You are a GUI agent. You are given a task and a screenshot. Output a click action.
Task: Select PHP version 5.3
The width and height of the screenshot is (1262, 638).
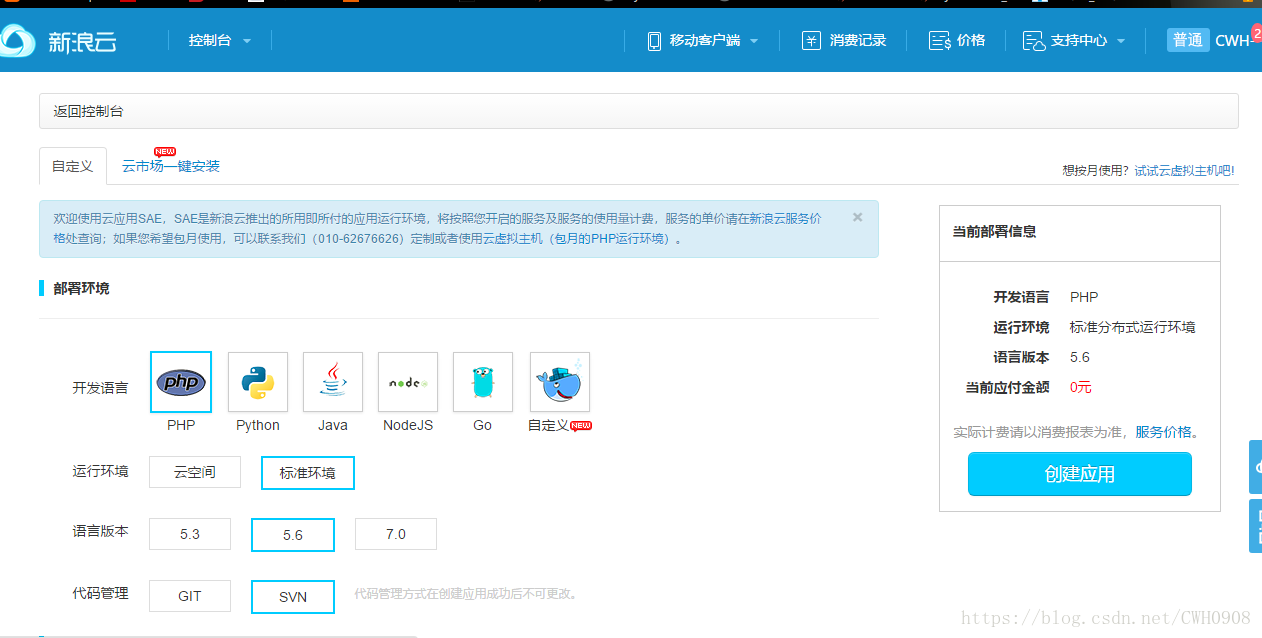point(190,534)
